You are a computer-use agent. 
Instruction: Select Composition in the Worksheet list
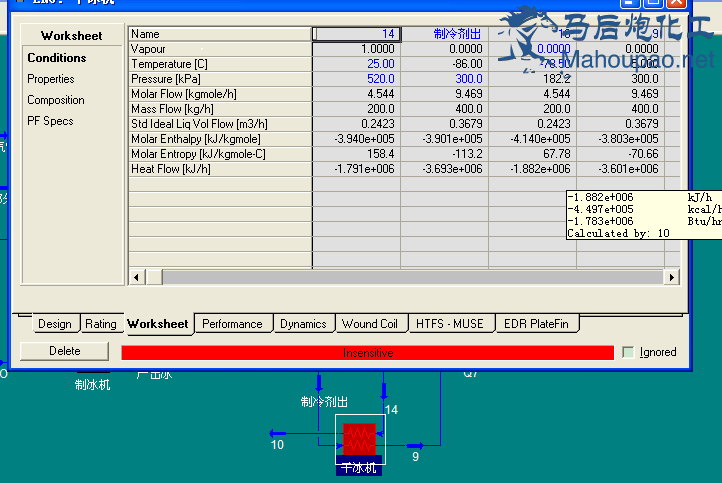pyautogui.click(x=56, y=100)
